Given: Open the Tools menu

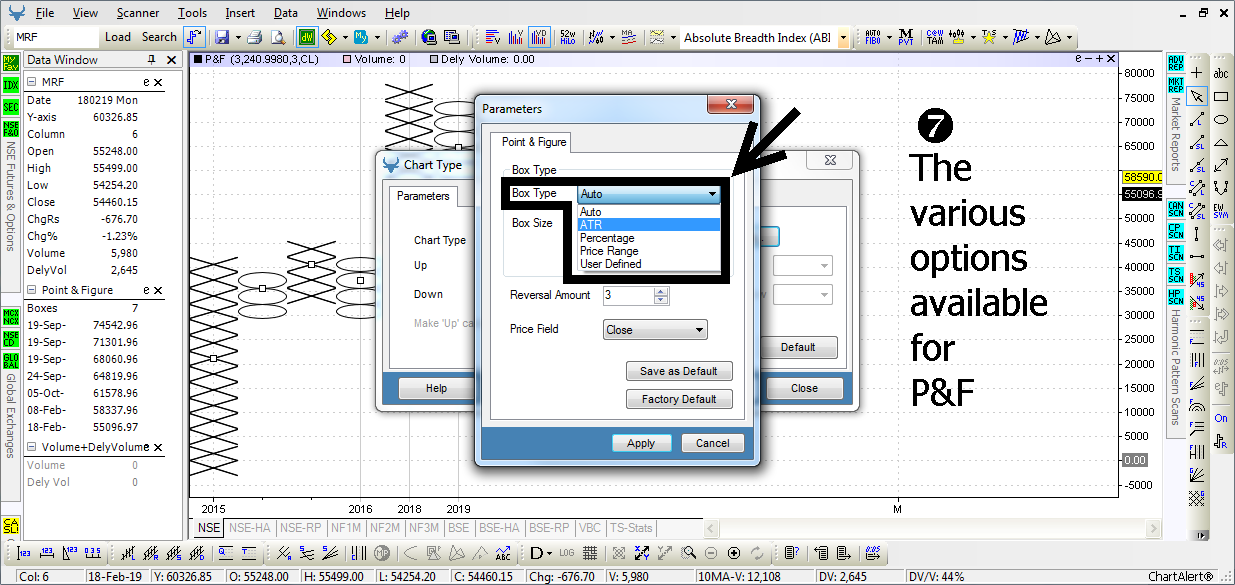Looking at the screenshot, I should (193, 13).
